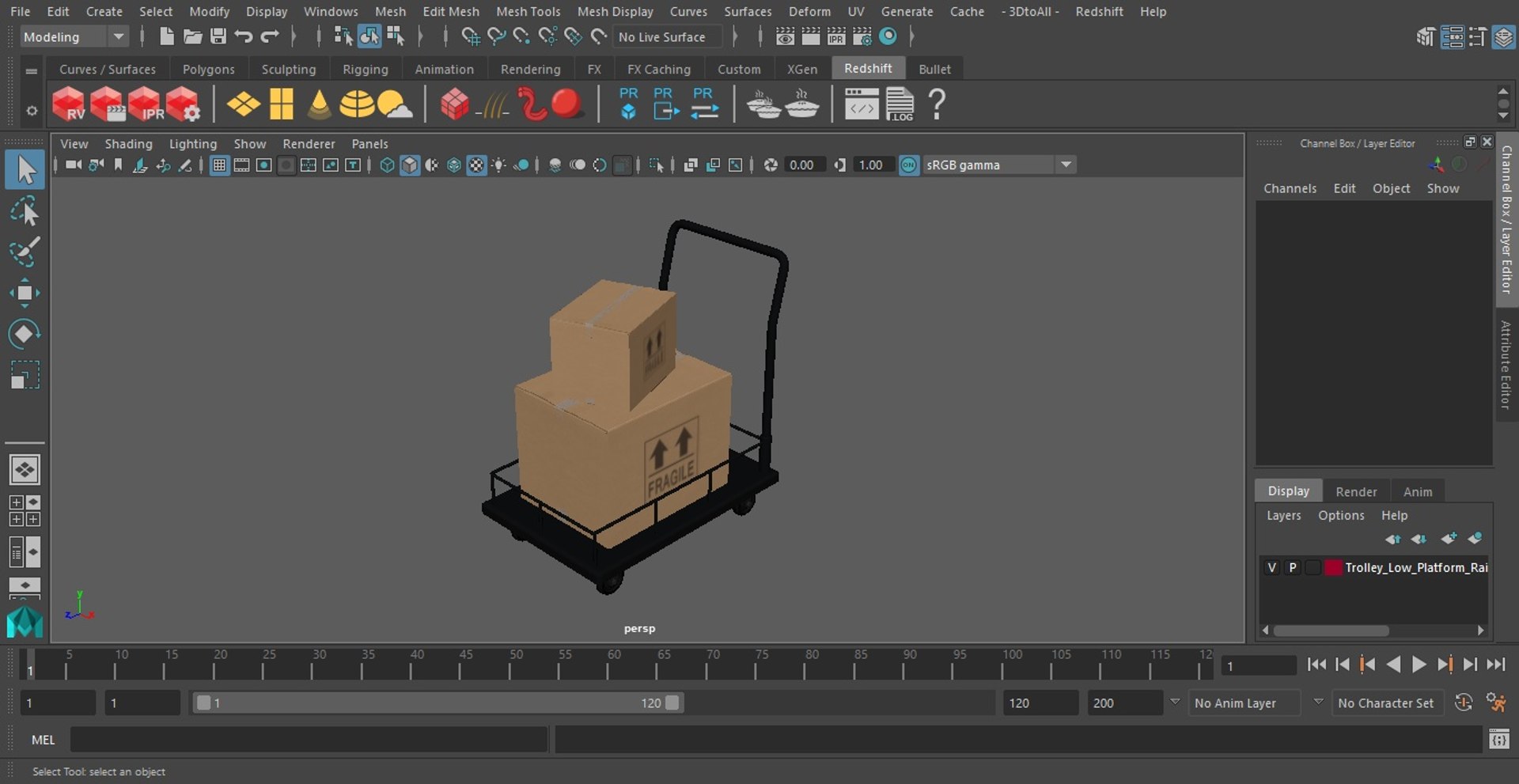The height and width of the screenshot is (784, 1519).
Task: Click Trolley layer red color swatch
Action: [x=1333, y=567]
